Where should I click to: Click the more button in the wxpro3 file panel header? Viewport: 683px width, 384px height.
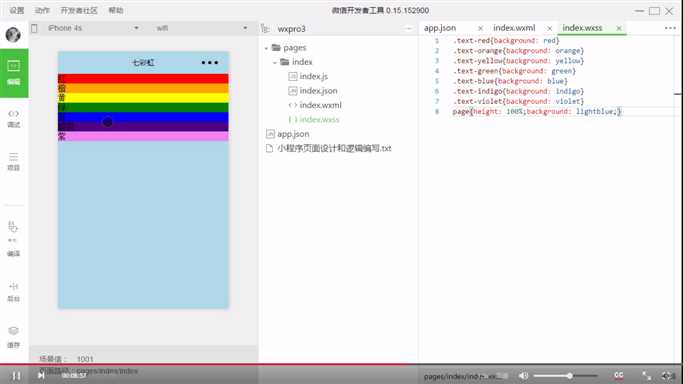click(x=408, y=29)
